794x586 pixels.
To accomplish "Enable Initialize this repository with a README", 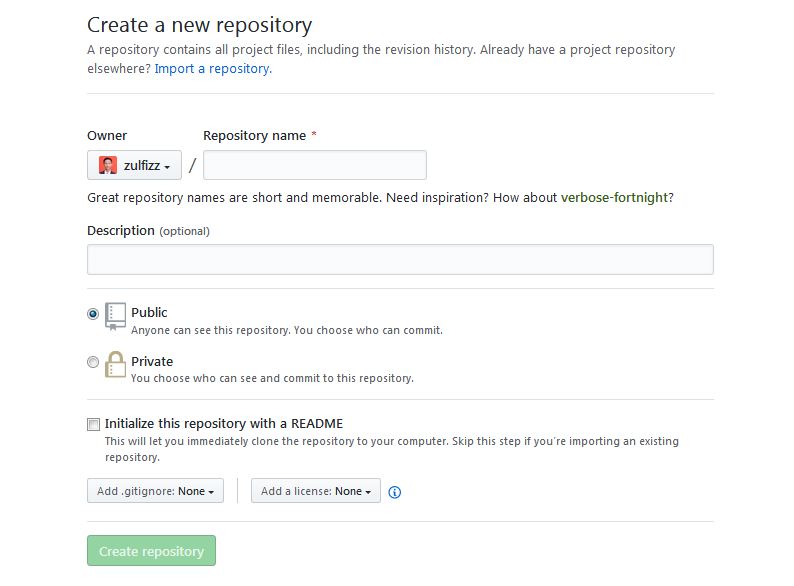I will [93, 424].
